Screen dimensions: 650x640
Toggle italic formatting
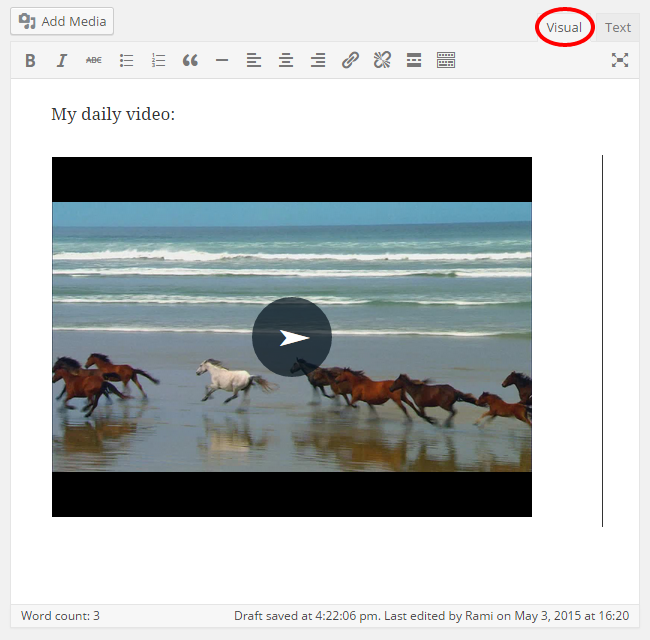(x=62, y=61)
